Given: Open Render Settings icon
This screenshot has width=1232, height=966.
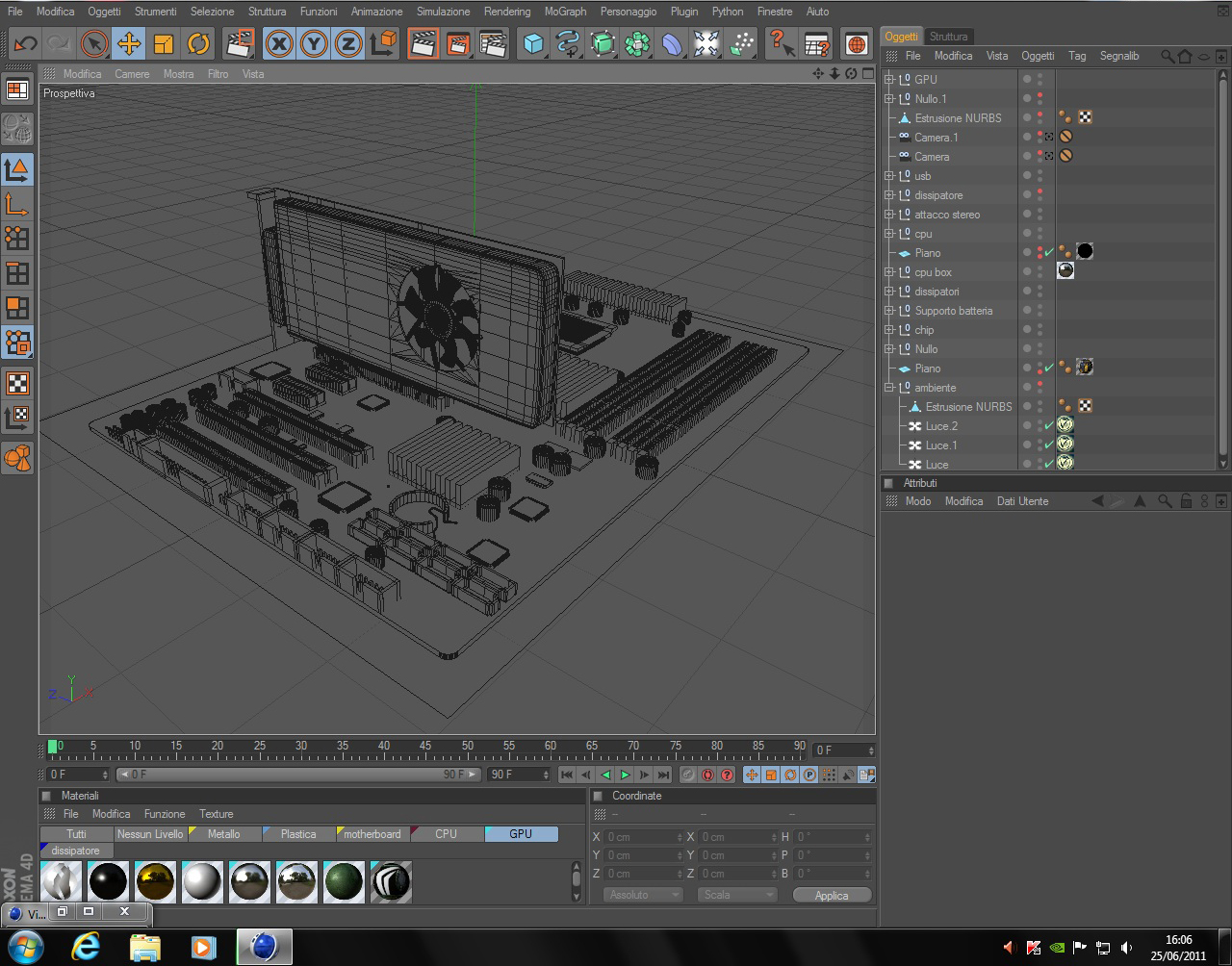Looking at the screenshot, I should pos(494,43).
